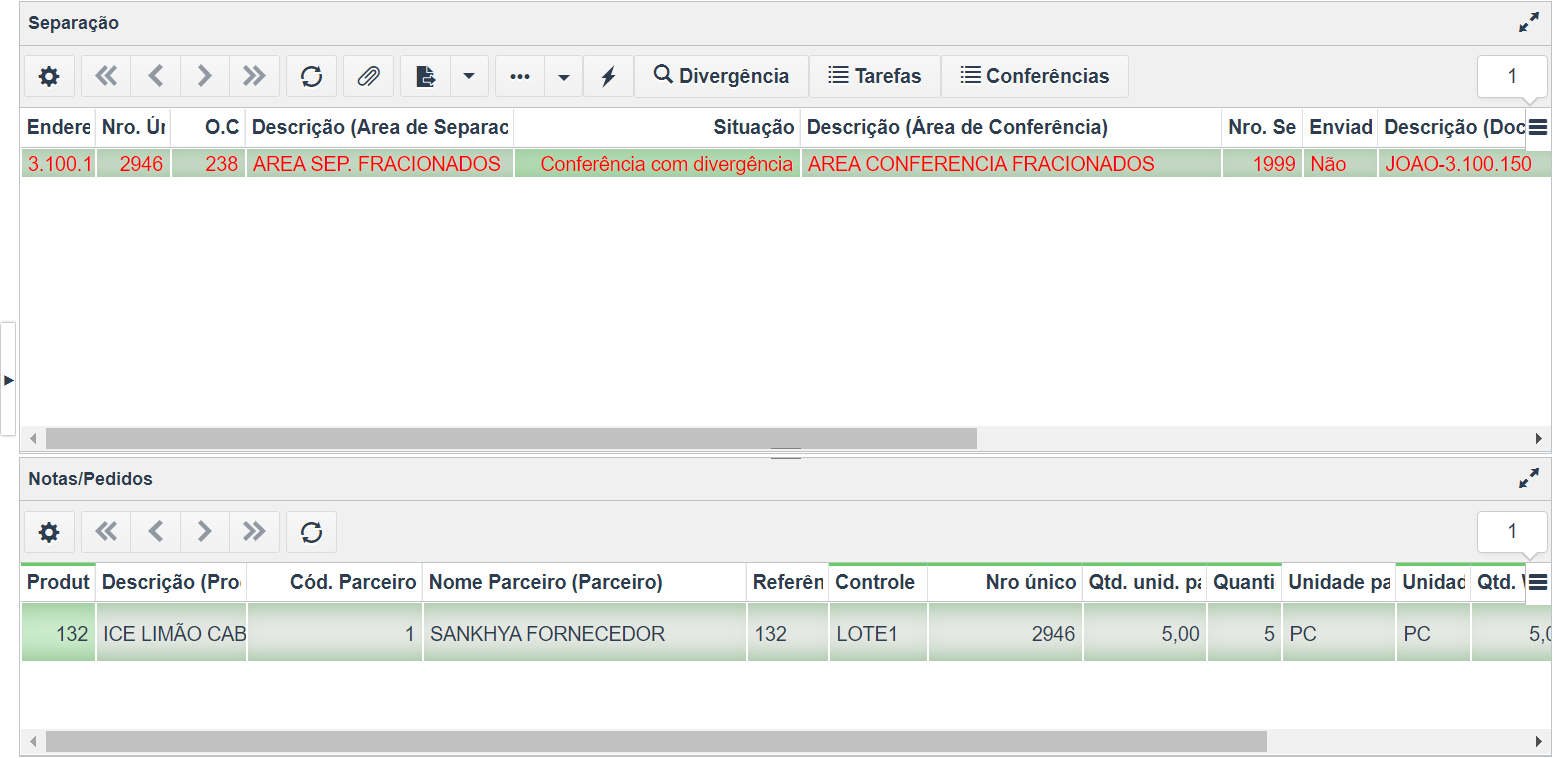Sort by Situação column header

[x=657, y=127]
